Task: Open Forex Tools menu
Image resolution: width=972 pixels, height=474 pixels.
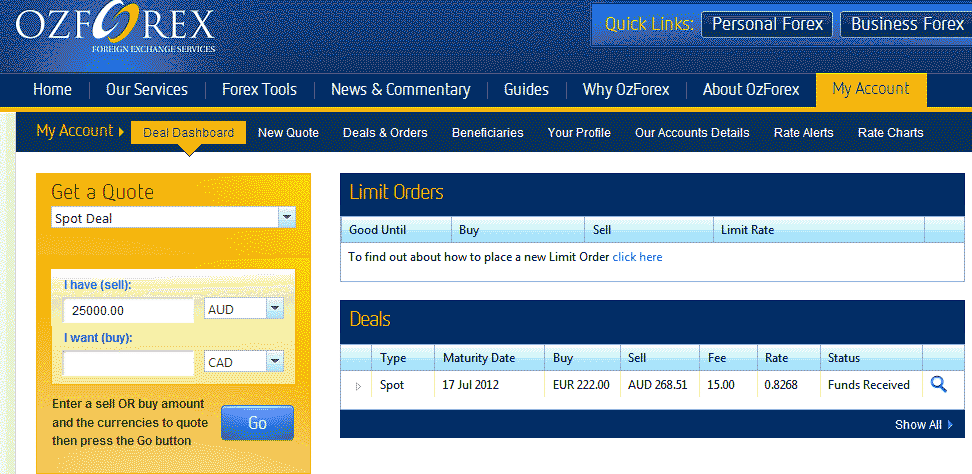Action: pyautogui.click(x=259, y=90)
